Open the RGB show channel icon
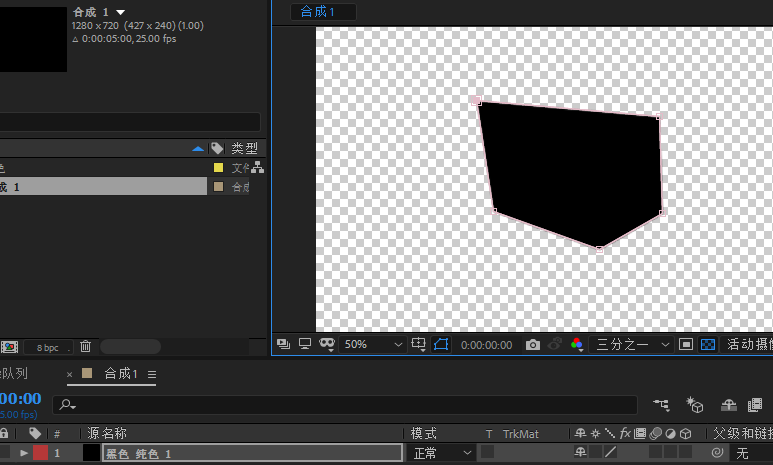Viewport: 773px width, 465px height. [x=577, y=345]
